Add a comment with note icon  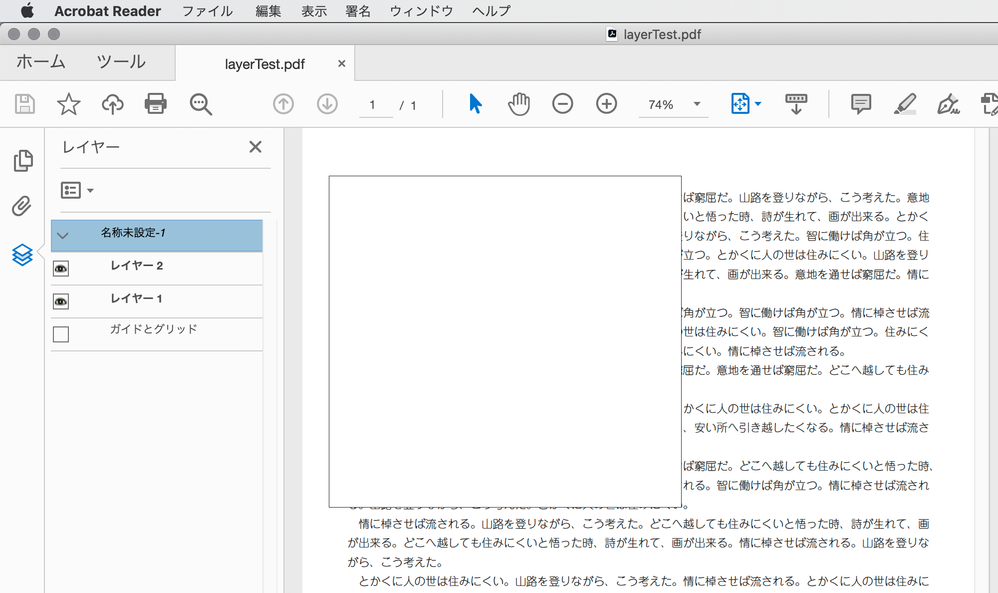click(861, 104)
